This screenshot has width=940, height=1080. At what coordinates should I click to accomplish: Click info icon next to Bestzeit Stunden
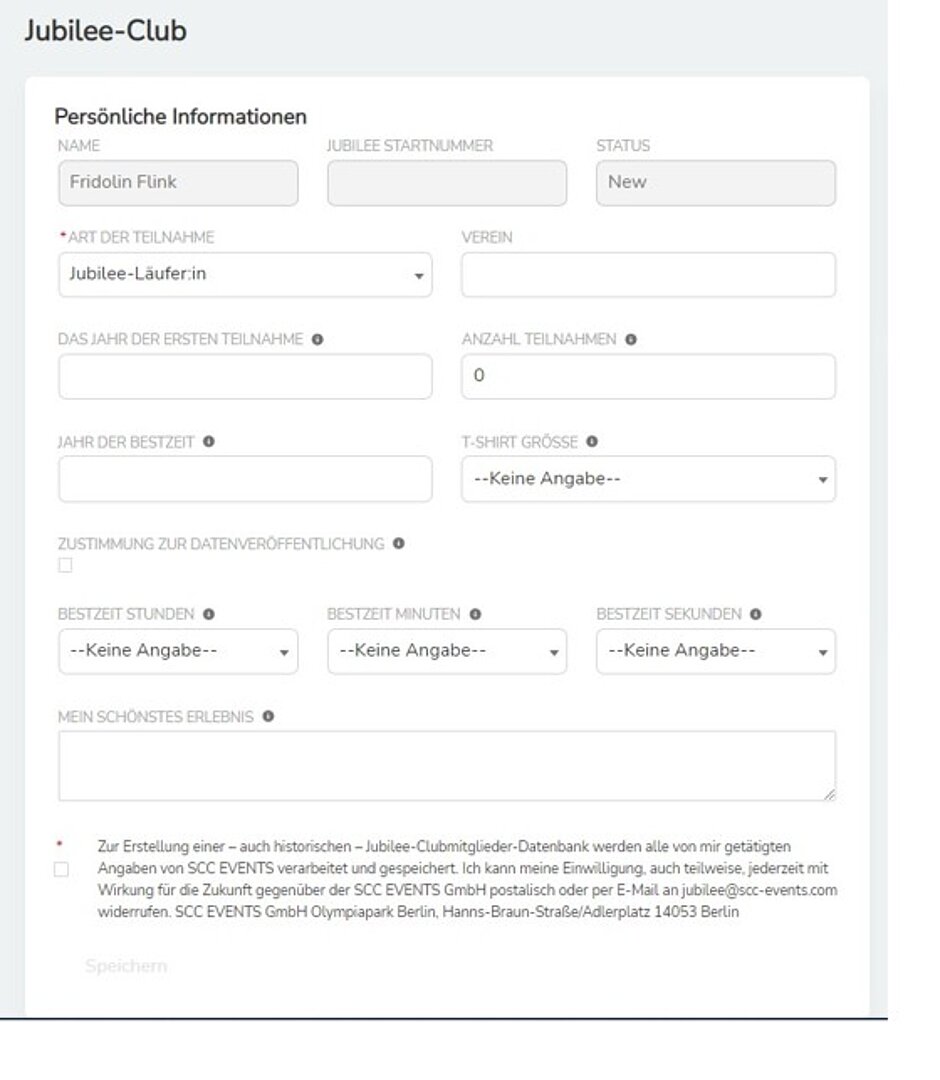[209, 614]
